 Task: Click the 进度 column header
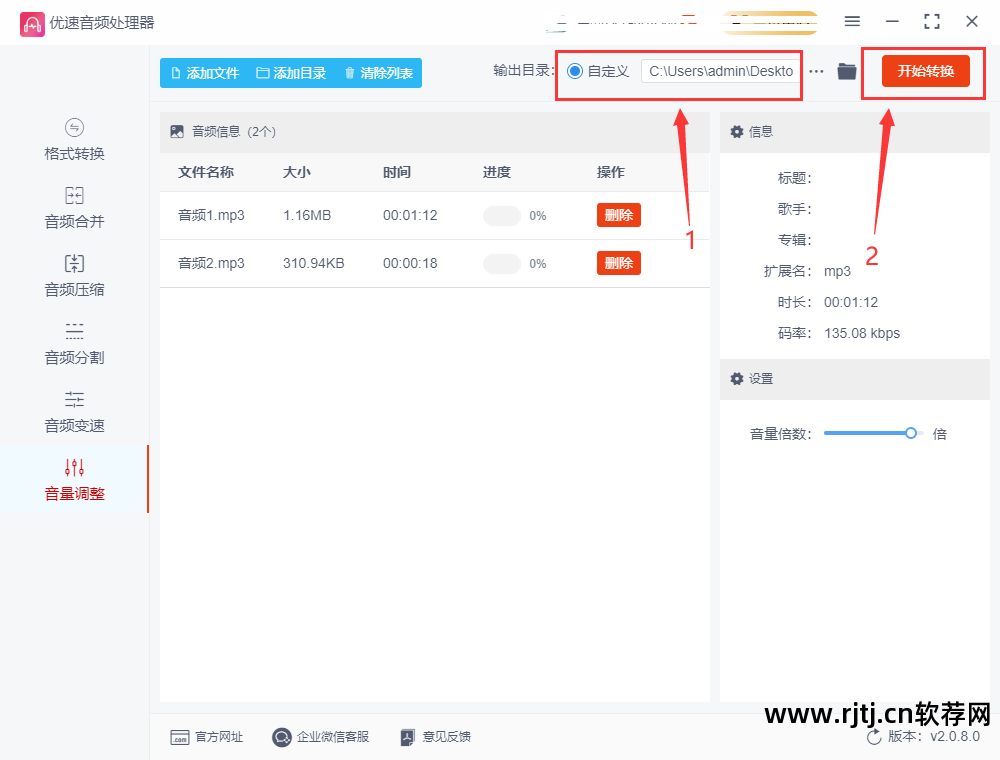(497, 172)
